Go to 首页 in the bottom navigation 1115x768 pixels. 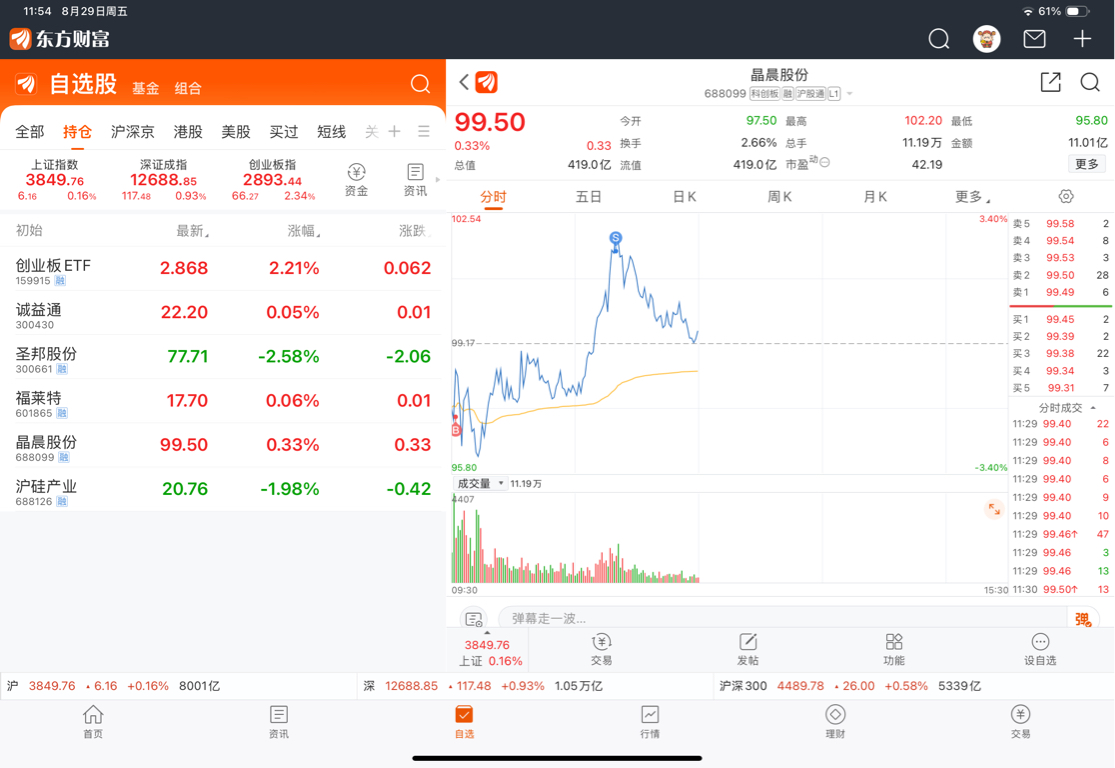pyautogui.click(x=93, y=722)
